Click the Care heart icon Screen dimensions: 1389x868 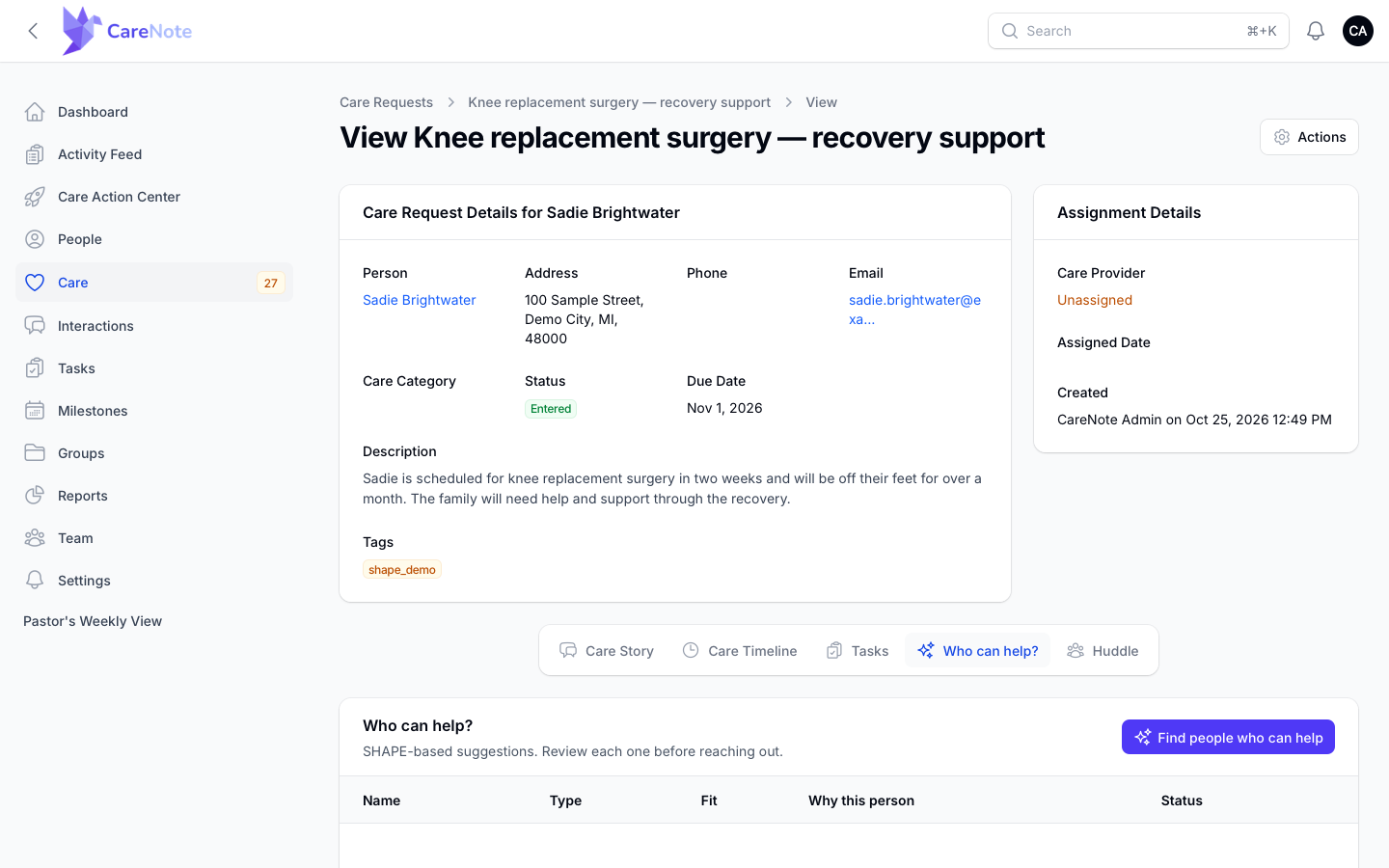pyautogui.click(x=35, y=283)
